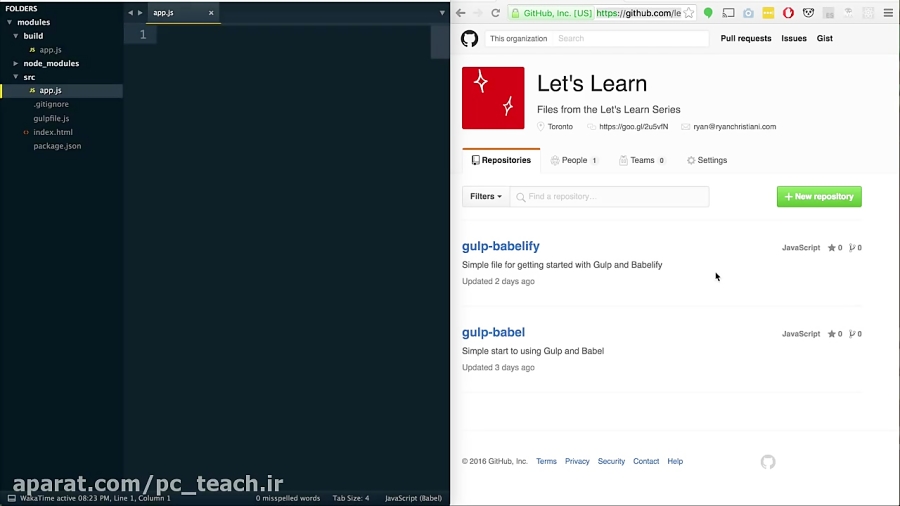The image size is (900, 506).
Task: Open the Contact footer link
Action: tap(646, 461)
